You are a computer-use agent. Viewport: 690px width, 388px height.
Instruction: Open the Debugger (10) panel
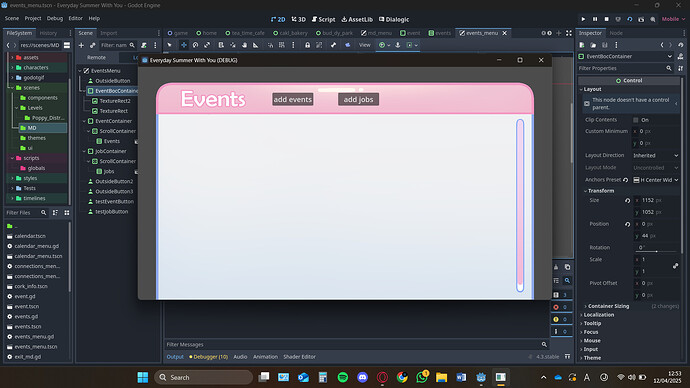pos(209,357)
